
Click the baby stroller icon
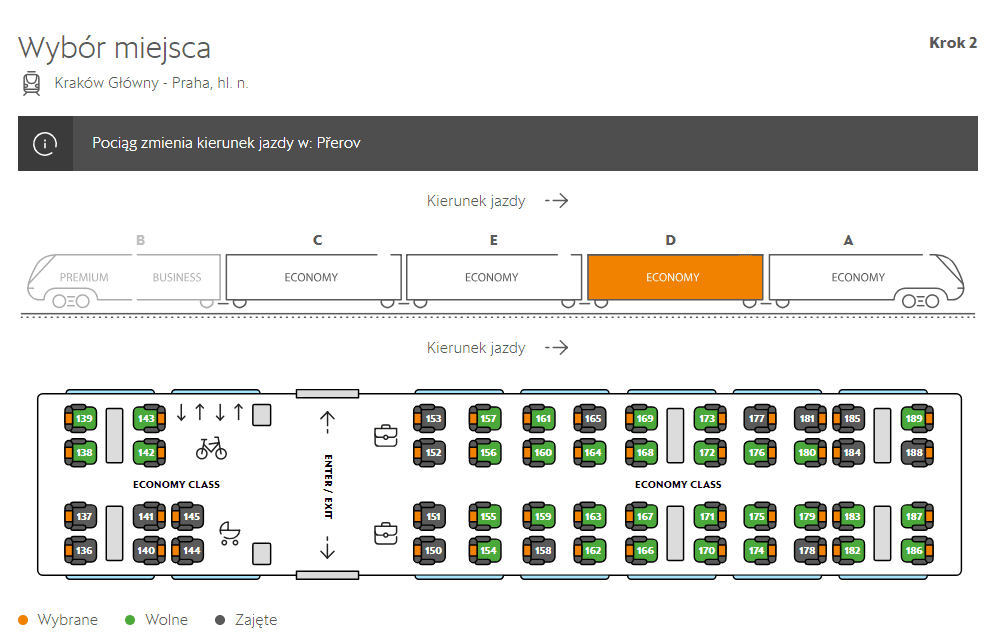230,533
